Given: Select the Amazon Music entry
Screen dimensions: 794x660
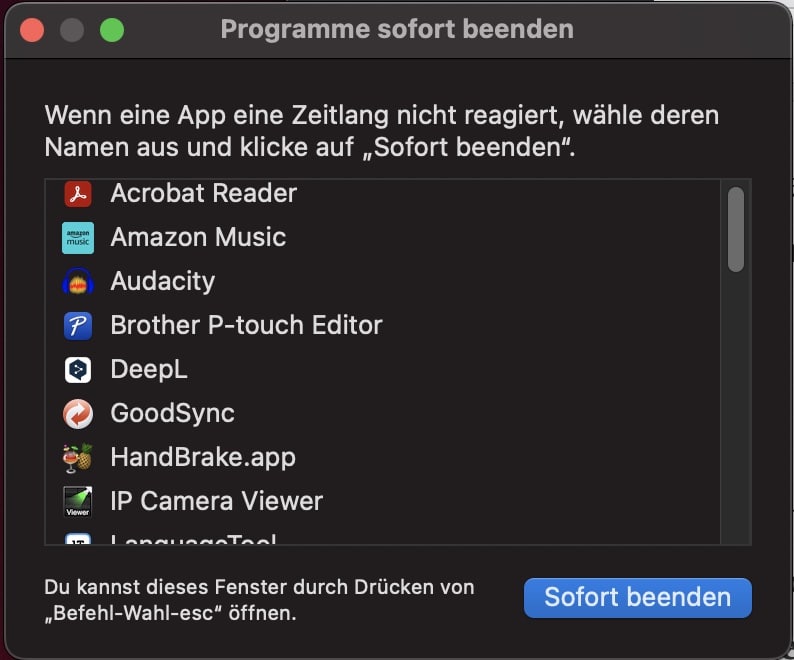Looking at the screenshot, I should coord(382,237).
